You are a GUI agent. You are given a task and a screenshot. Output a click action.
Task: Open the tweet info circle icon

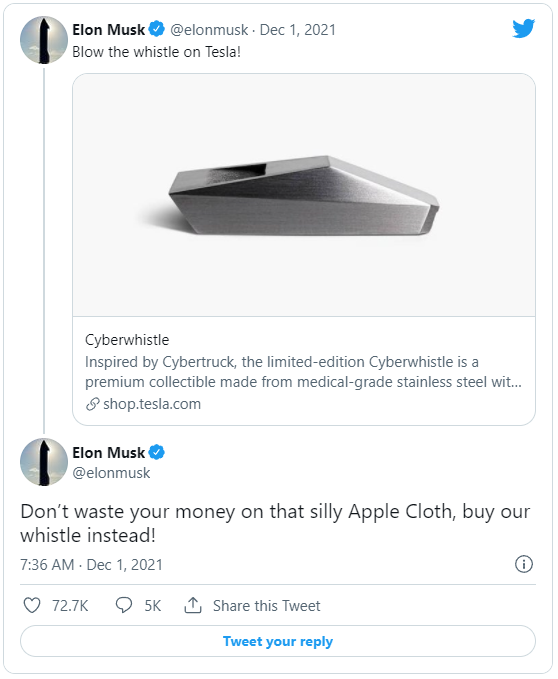point(524,564)
